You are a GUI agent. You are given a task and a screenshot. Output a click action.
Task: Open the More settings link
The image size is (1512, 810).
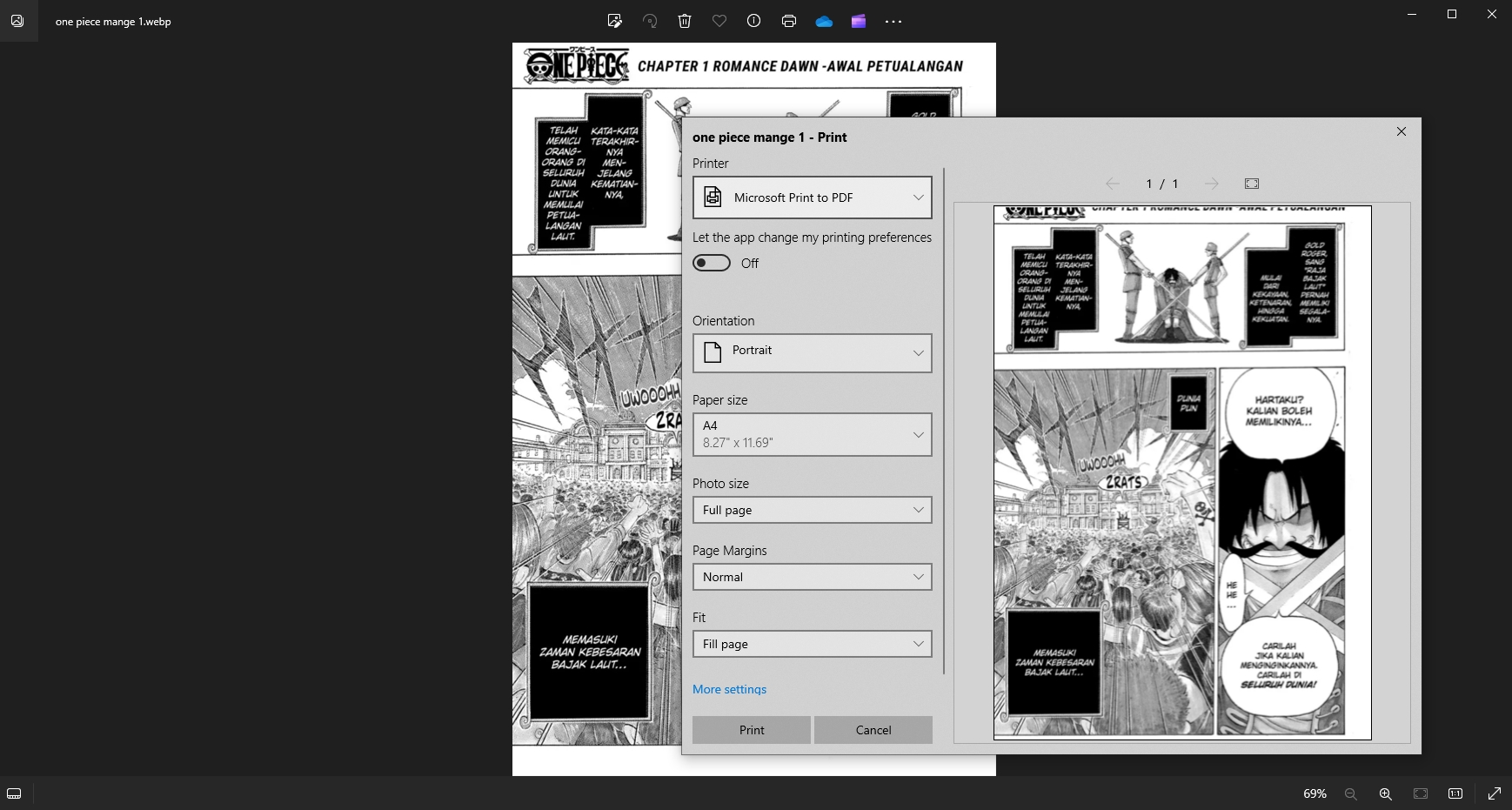tap(729, 689)
